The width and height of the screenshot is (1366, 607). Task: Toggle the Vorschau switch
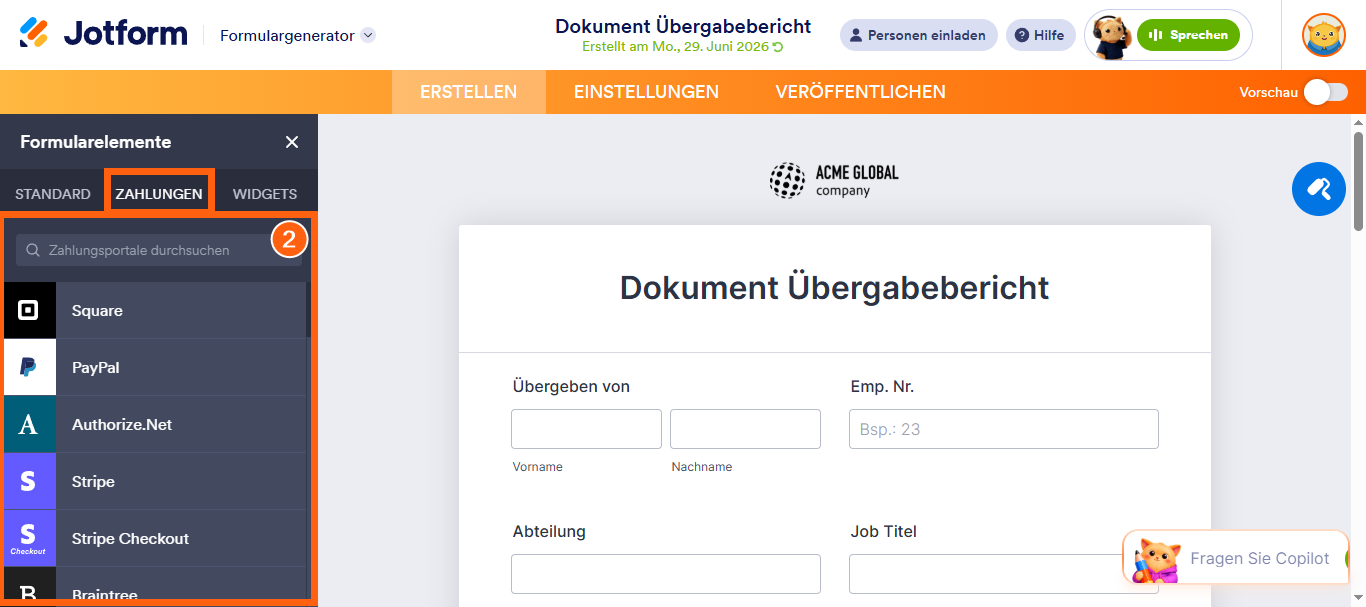click(1325, 92)
